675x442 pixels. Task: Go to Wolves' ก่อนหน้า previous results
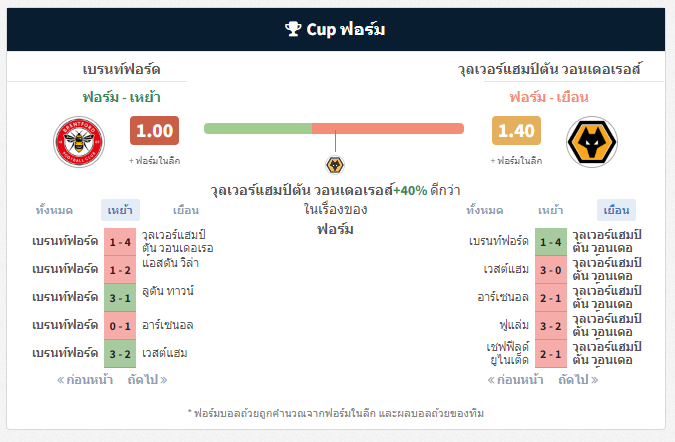[x=515, y=380]
